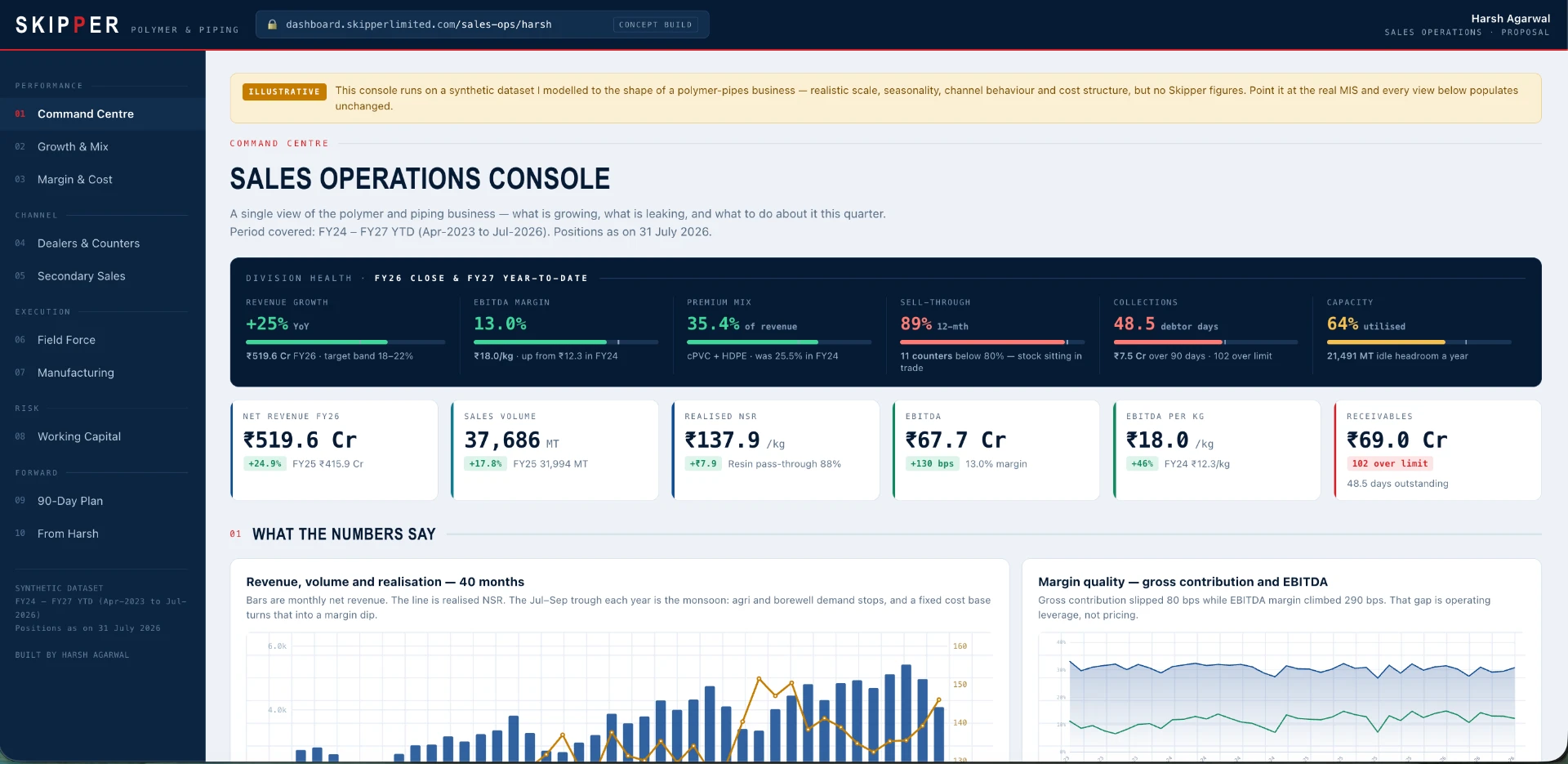Select the 90-Day Plan item

pyautogui.click(x=103, y=501)
